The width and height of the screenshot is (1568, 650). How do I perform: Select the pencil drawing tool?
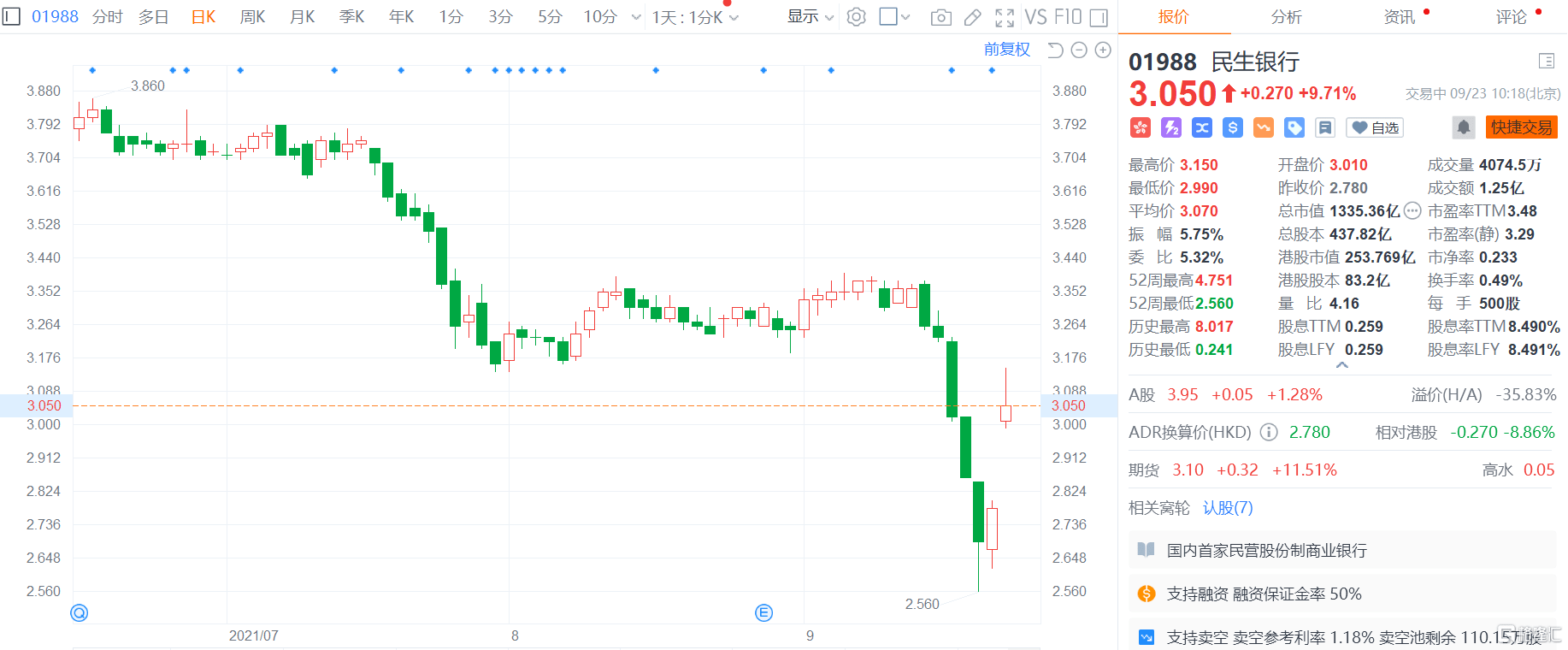(x=973, y=17)
